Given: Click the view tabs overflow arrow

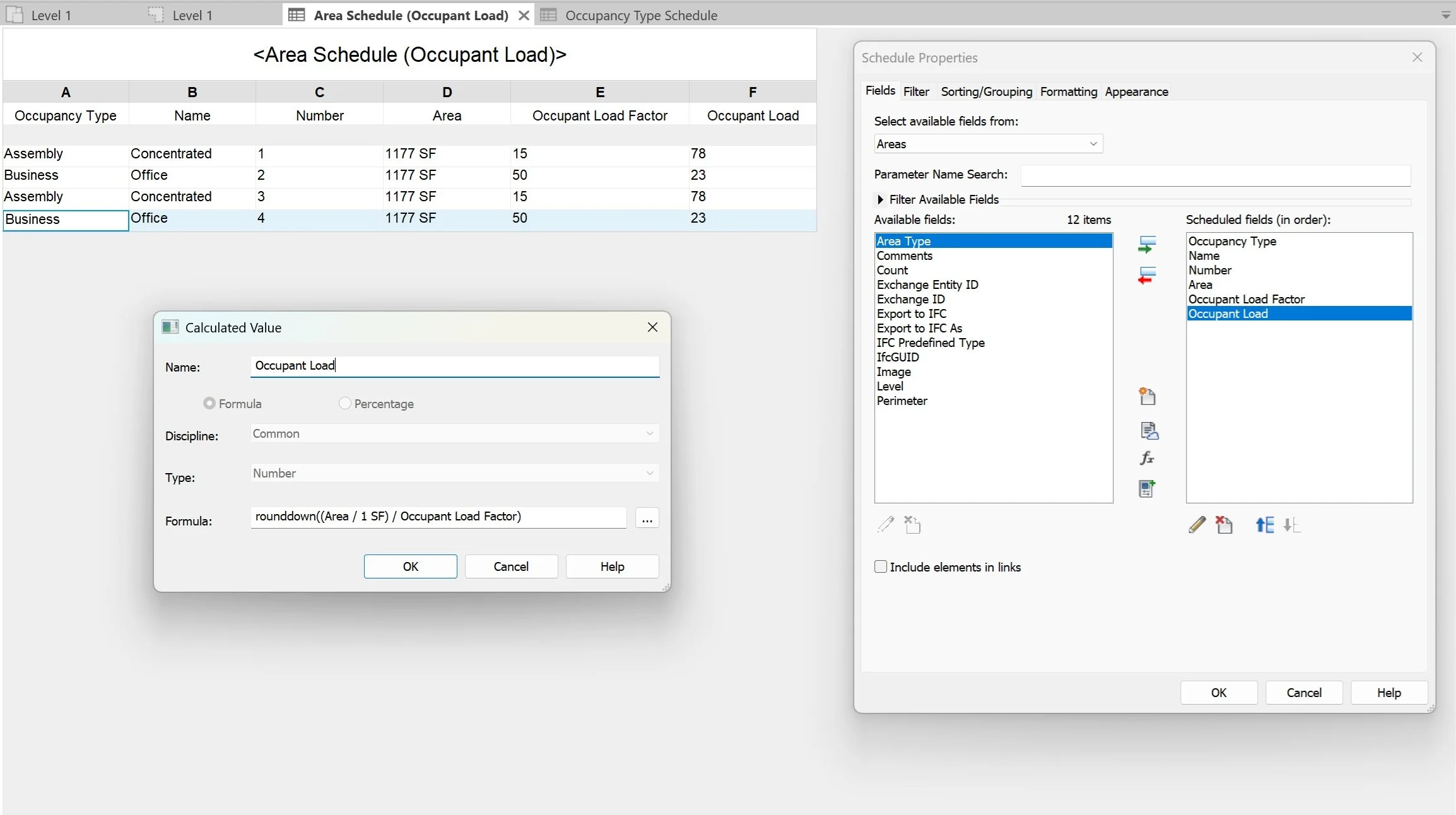Looking at the screenshot, I should 1445,15.
